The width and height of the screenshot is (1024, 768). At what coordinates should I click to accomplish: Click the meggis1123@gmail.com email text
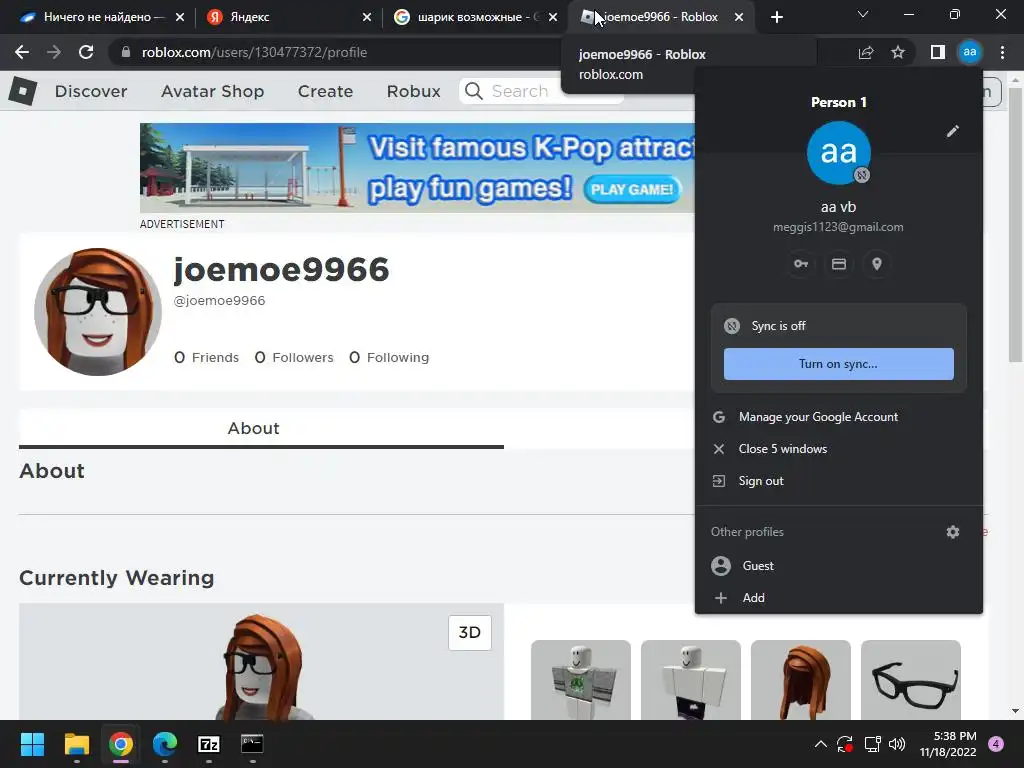pyautogui.click(x=839, y=227)
